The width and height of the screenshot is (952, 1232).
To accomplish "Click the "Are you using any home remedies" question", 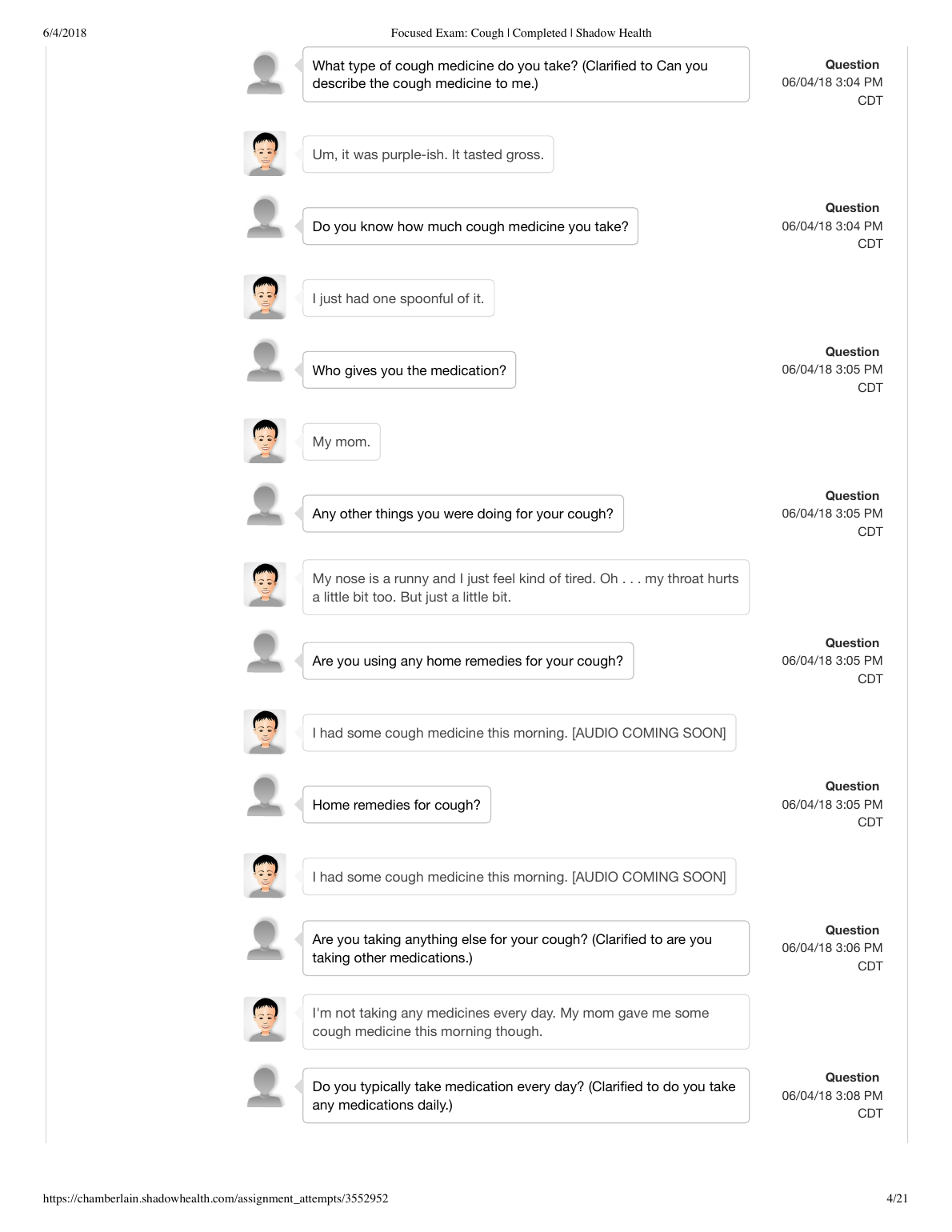I will coord(467,661).
